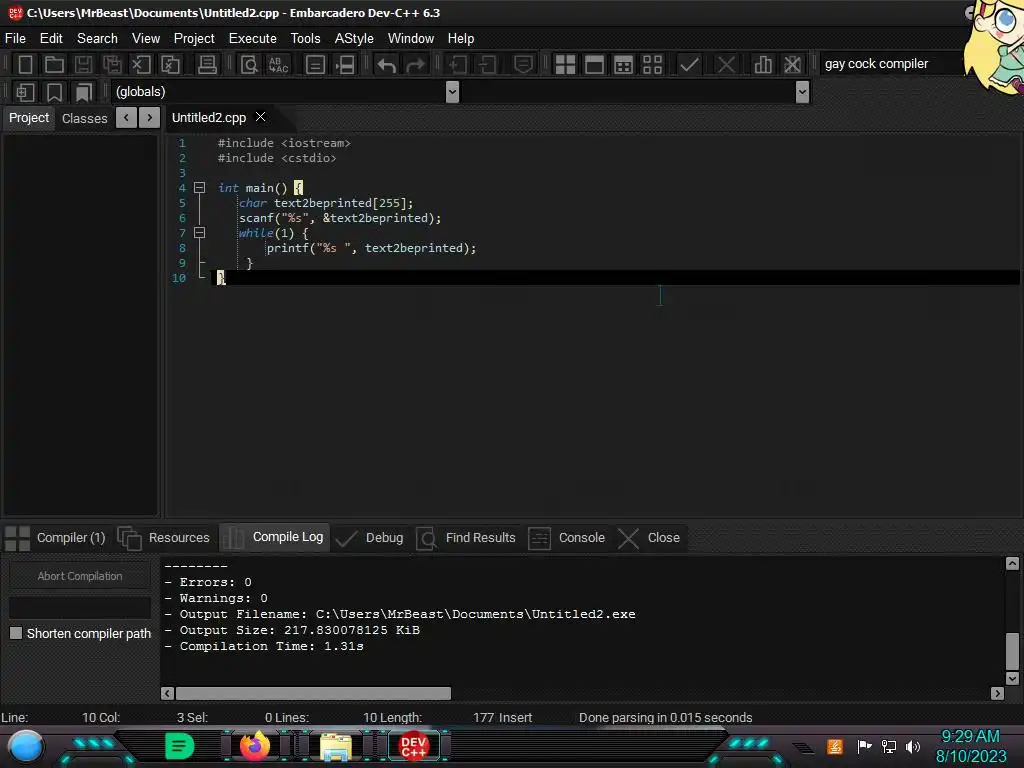
Task: Click the 'Done parsing in 0.015 seconds' status
Action: [x=665, y=718]
